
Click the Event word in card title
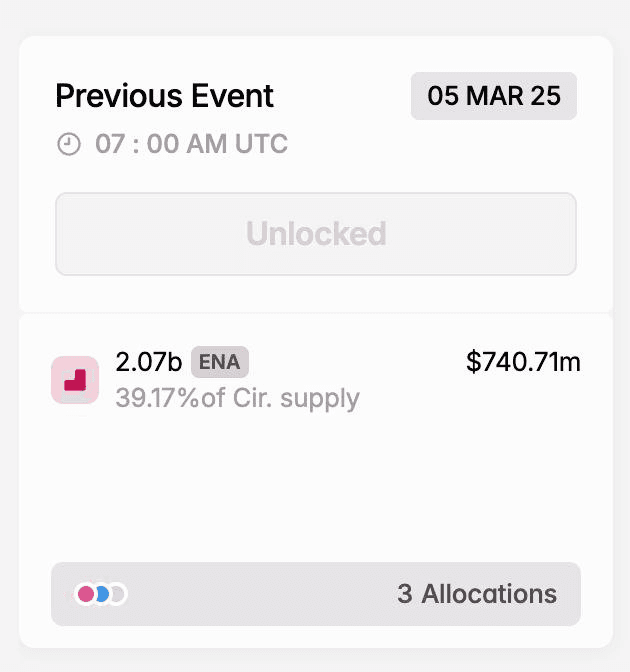coord(233,96)
